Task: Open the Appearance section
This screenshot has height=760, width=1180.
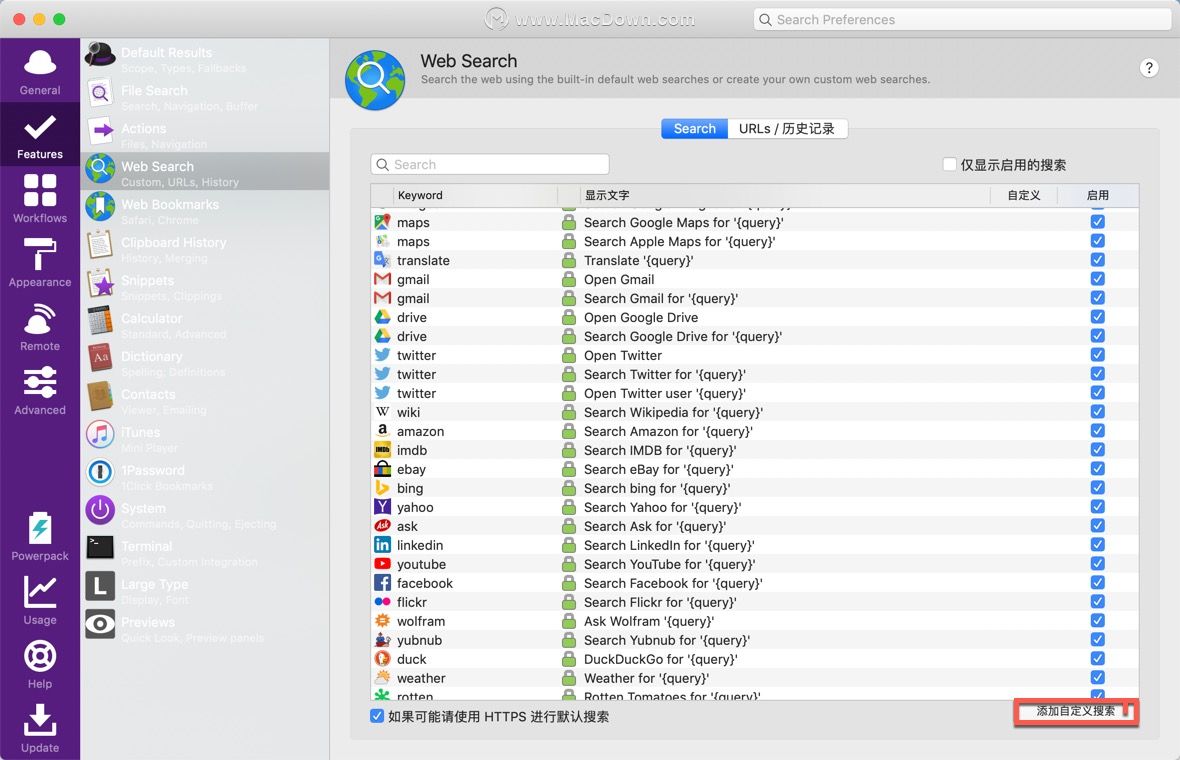Action: coord(40,263)
